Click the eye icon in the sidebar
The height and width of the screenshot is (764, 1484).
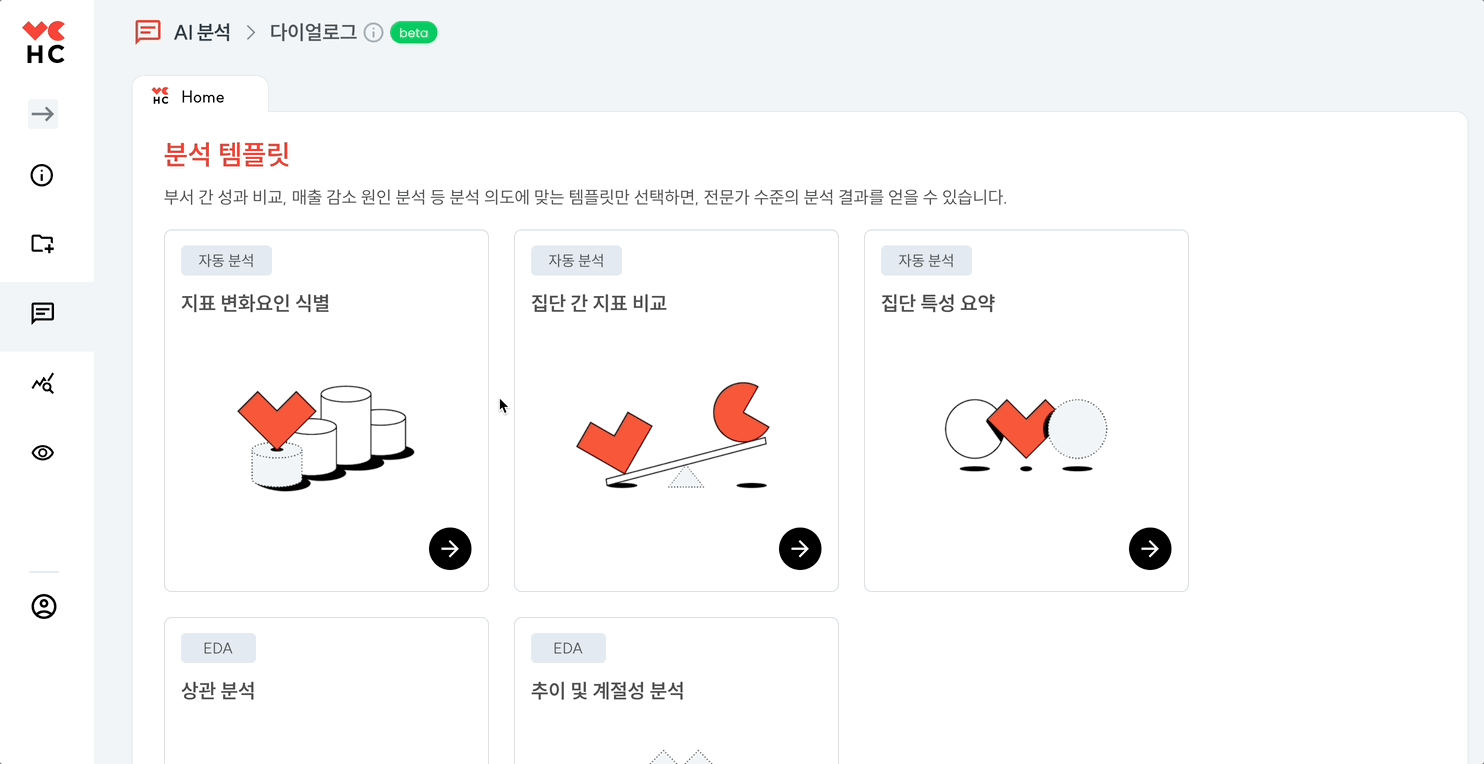[42, 453]
